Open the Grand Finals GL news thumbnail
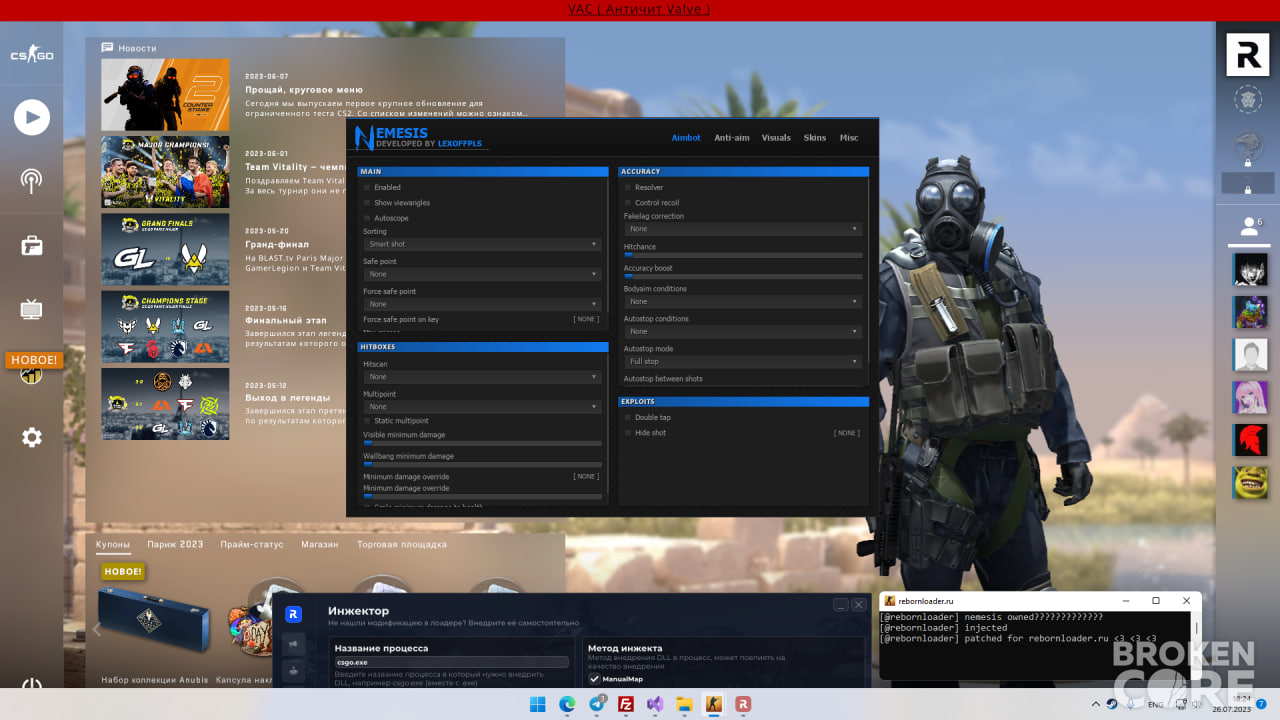Screen dimensions: 1280x720 165,249
